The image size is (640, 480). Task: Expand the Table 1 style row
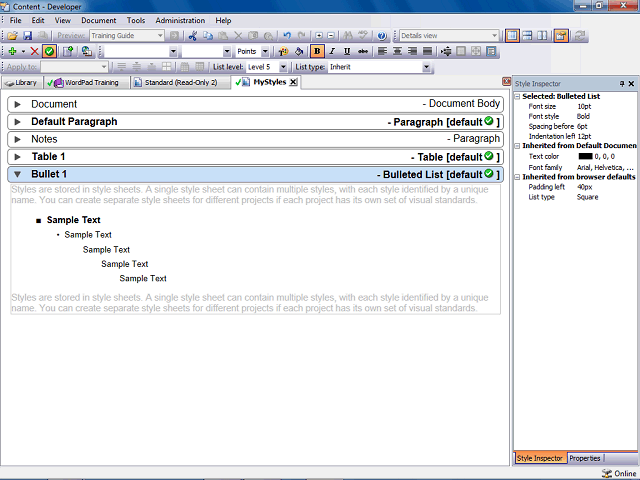pos(18,157)
